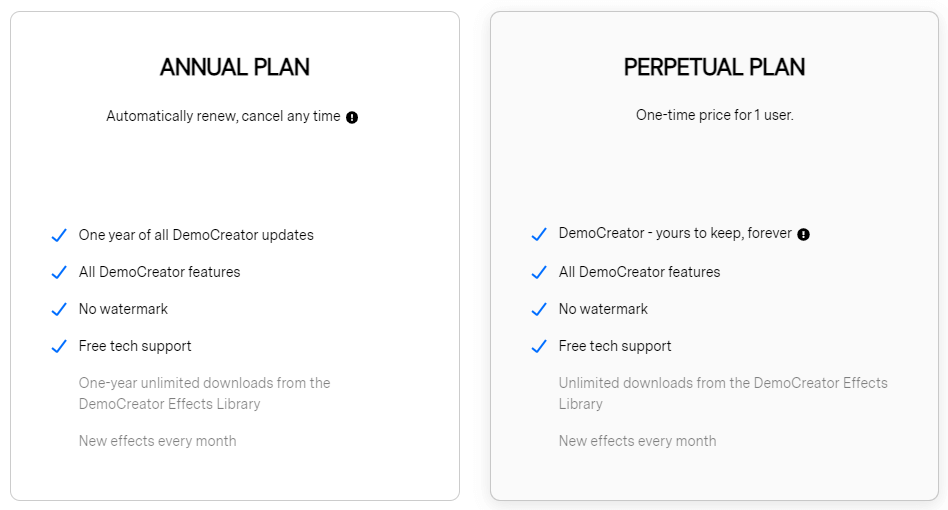Click checkmark next to Annual 'All DemoCreator features'

click(59, 272)
